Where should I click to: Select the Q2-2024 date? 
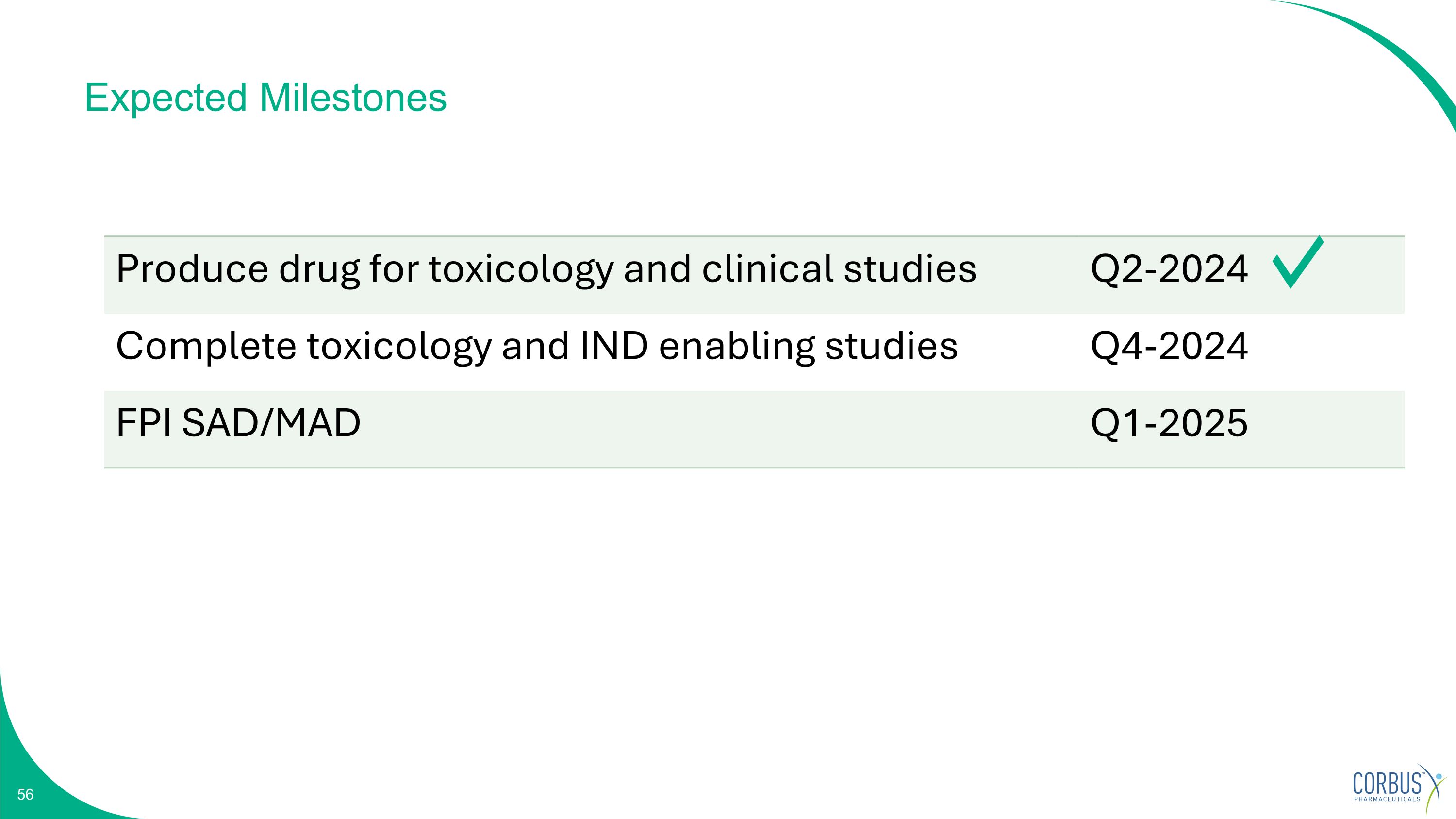tap(1169, 268)
